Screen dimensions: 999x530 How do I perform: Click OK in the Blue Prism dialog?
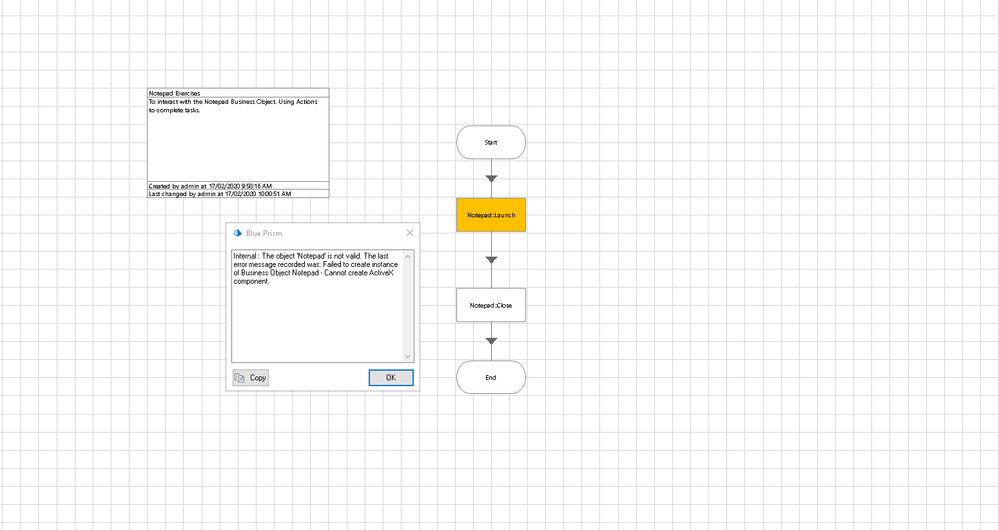click(391, 378)
